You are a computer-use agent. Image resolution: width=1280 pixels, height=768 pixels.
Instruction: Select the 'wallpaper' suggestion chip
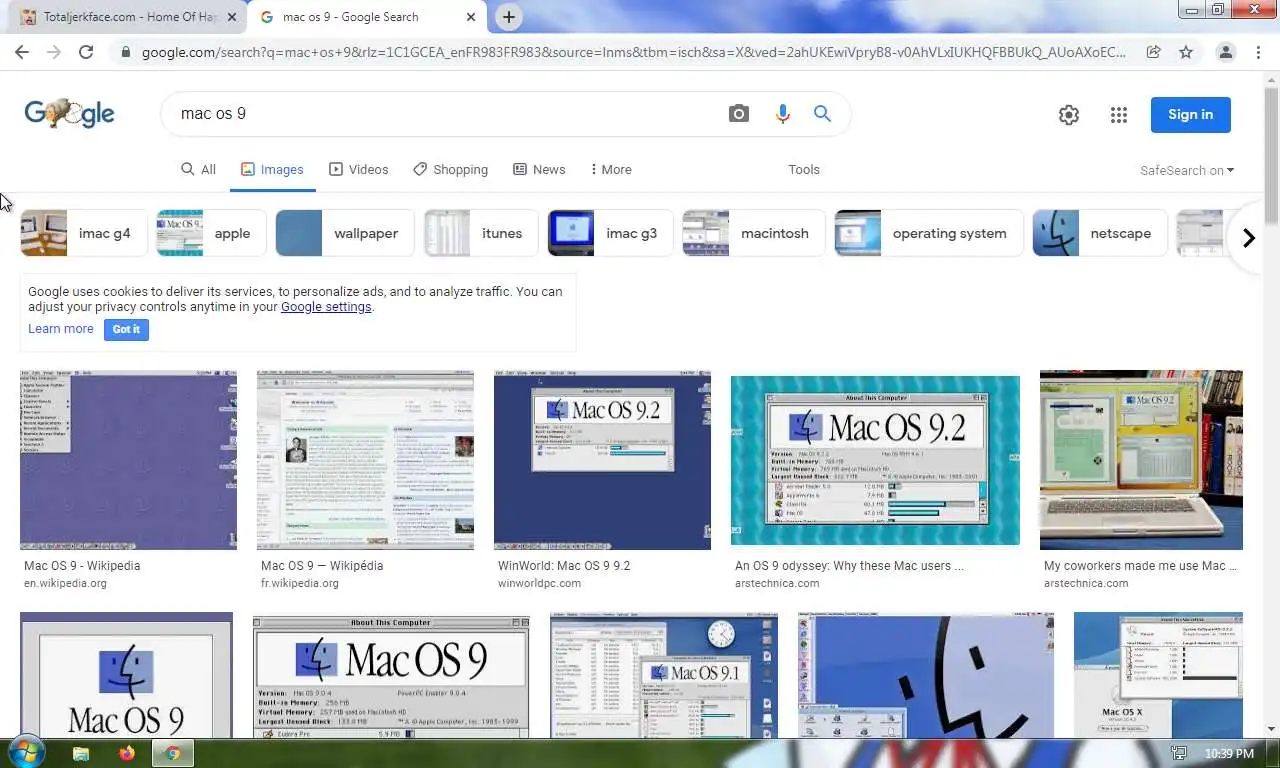coord(344,233)
